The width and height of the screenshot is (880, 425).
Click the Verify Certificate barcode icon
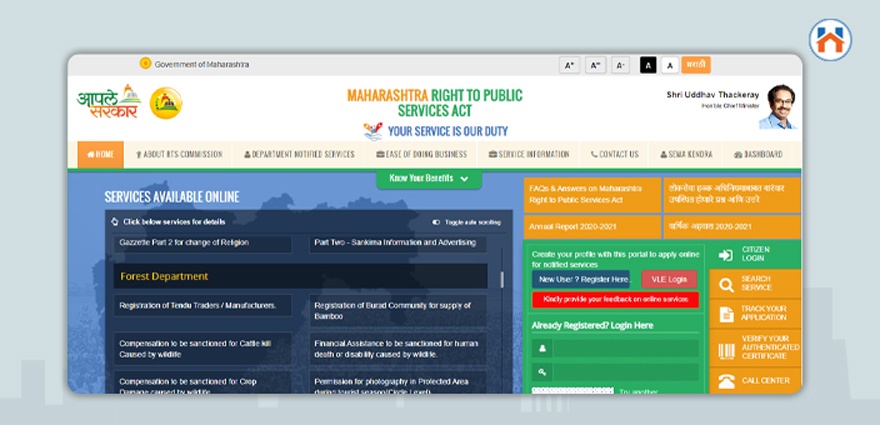726,351
